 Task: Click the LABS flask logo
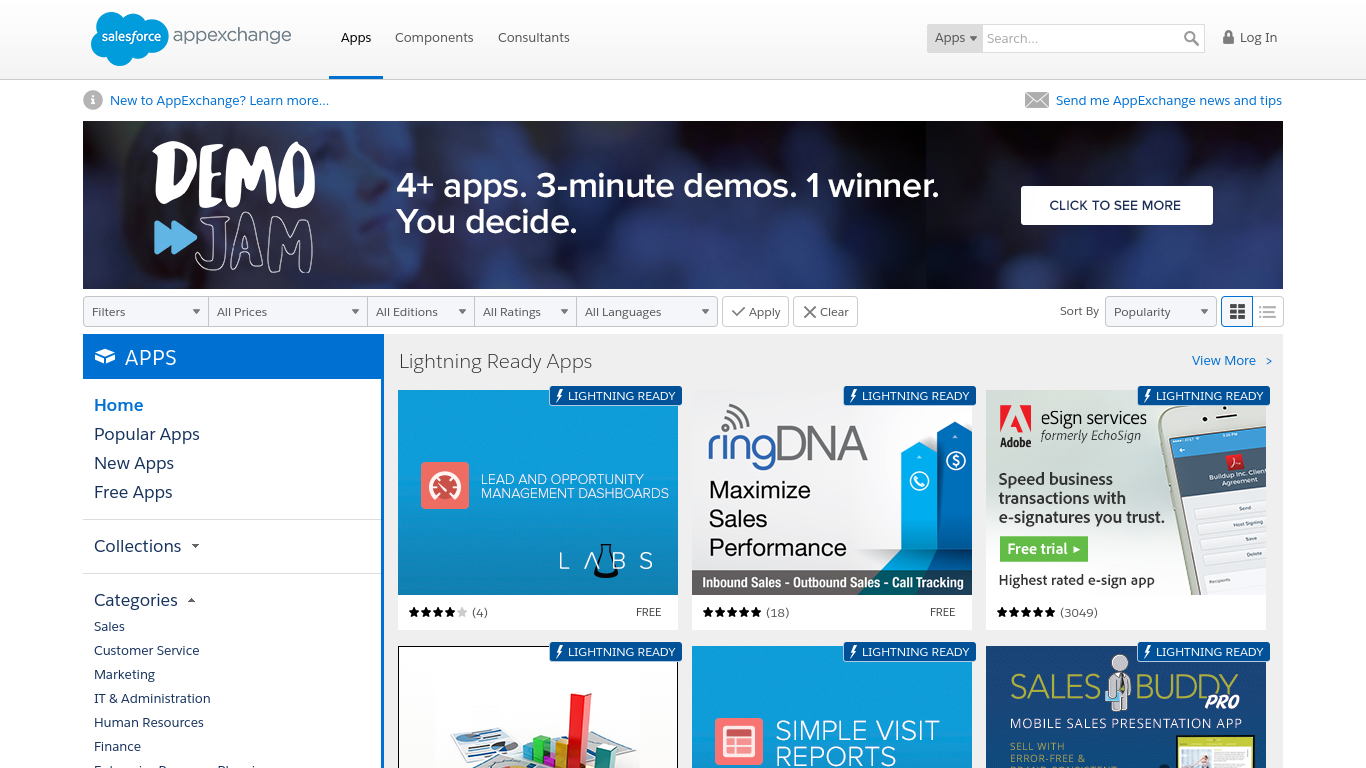[x=606, y=562]
